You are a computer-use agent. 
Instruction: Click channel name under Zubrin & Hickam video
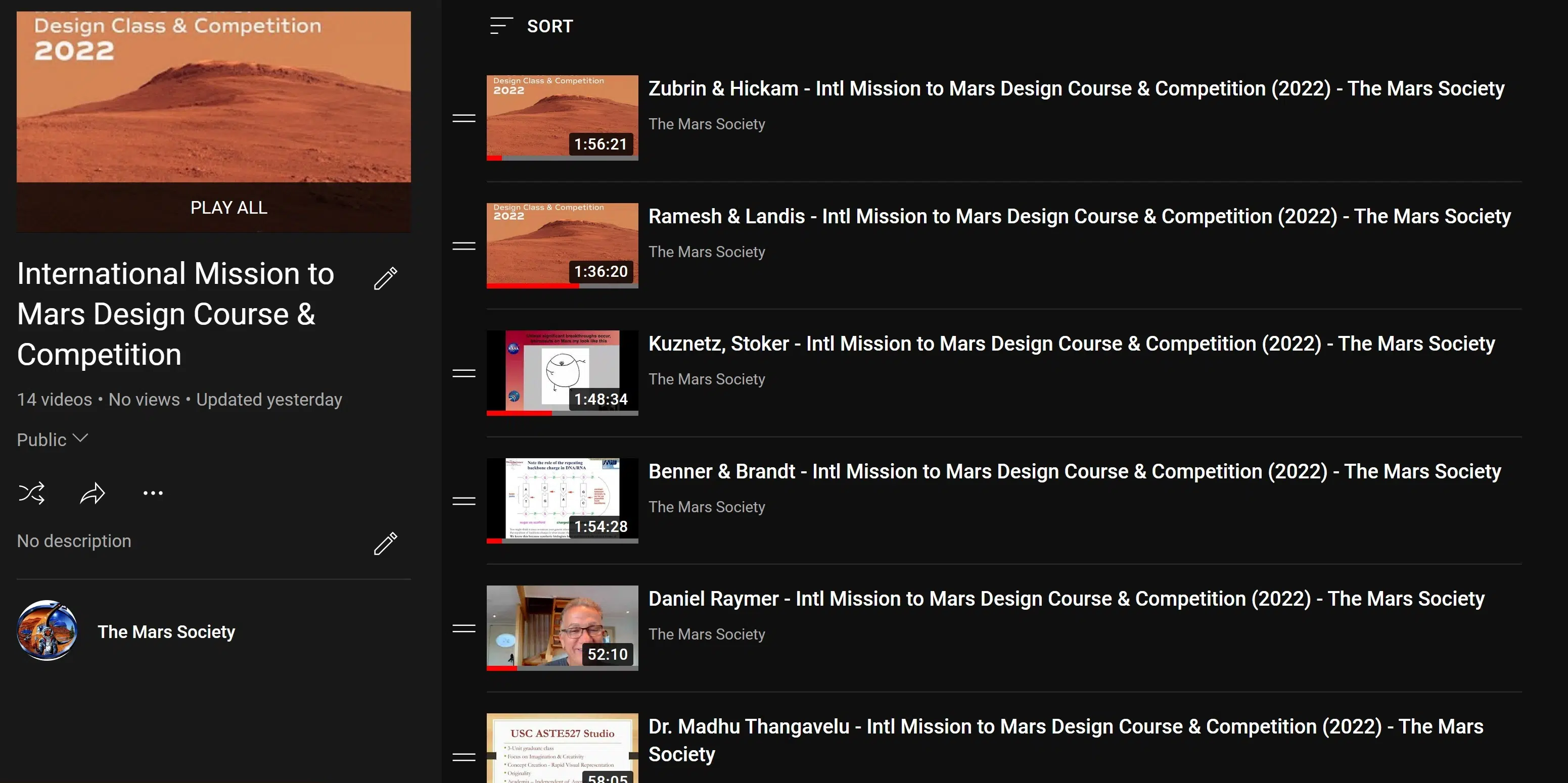[x=707, y=124]
